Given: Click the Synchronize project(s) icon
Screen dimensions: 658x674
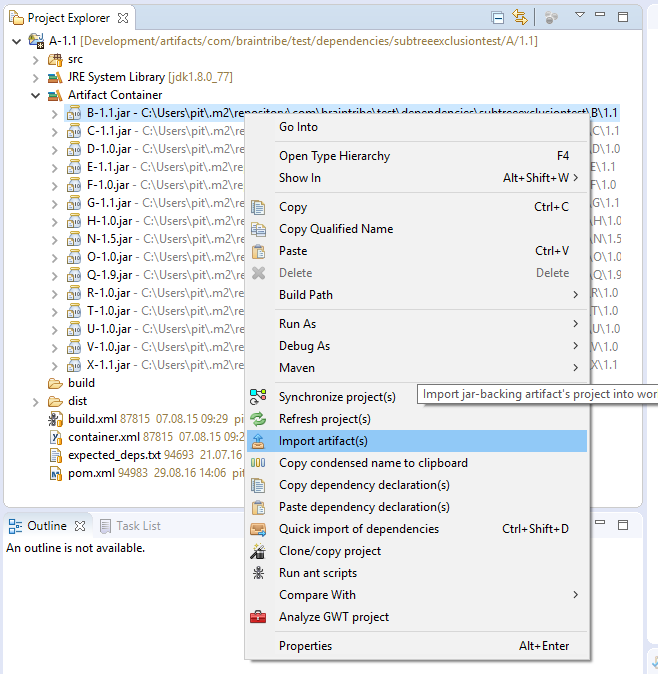Looking at the screenshot, I should (258, 397).
